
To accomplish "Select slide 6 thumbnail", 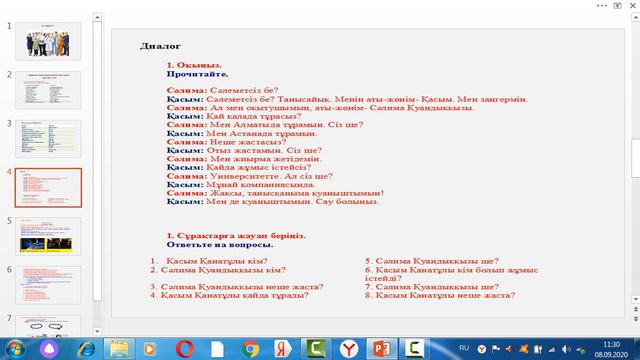I will [48, 285].
